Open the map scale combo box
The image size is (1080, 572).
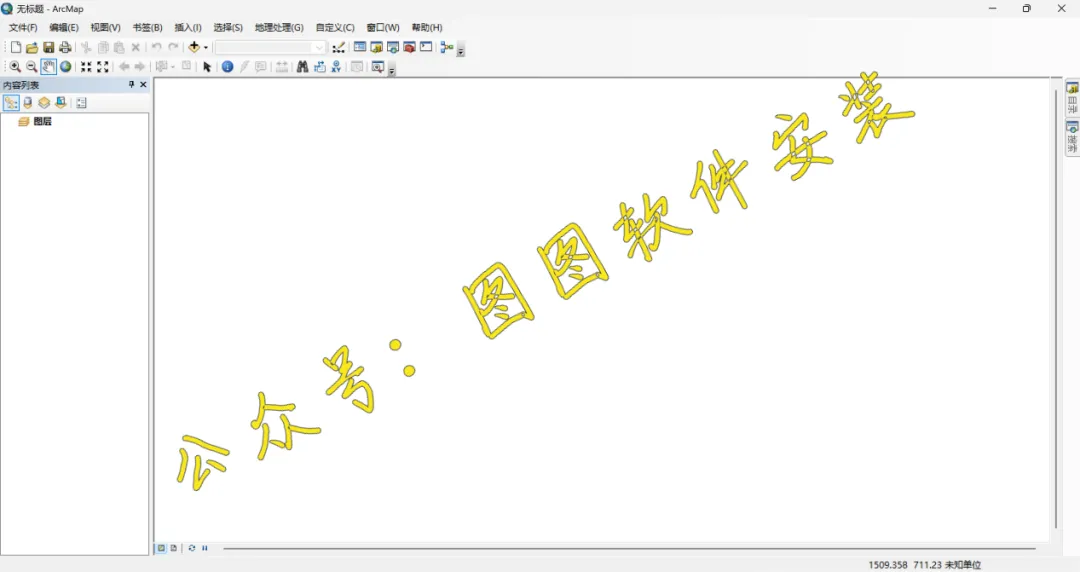pos(270,48)
